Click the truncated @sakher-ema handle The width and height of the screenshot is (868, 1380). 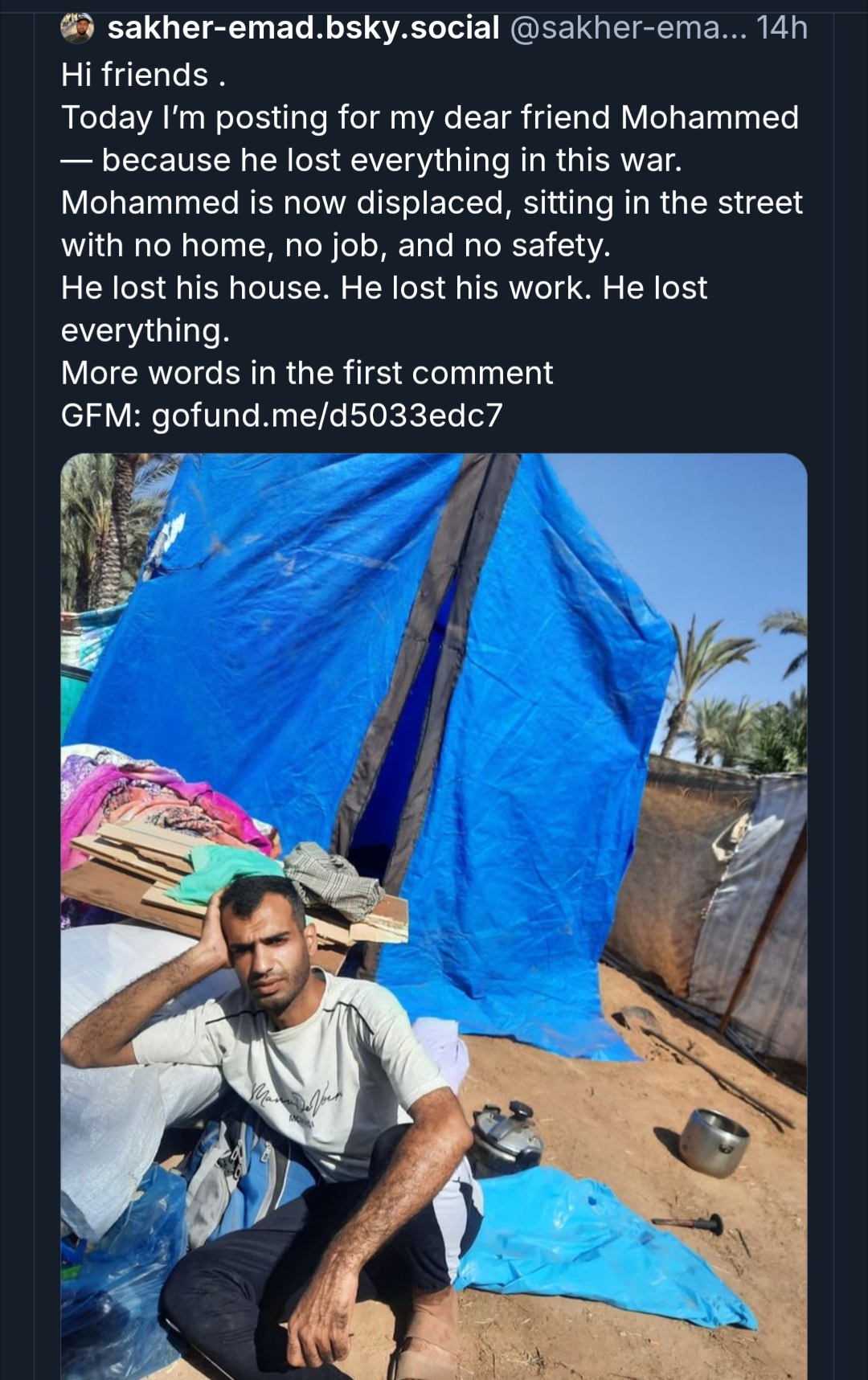click(x=628, y=28)
